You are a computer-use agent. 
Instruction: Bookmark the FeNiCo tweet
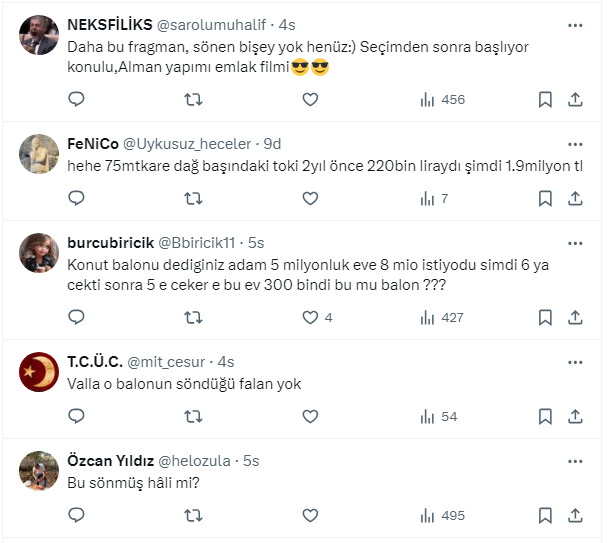pyautogui.click(x=545, y=198)
